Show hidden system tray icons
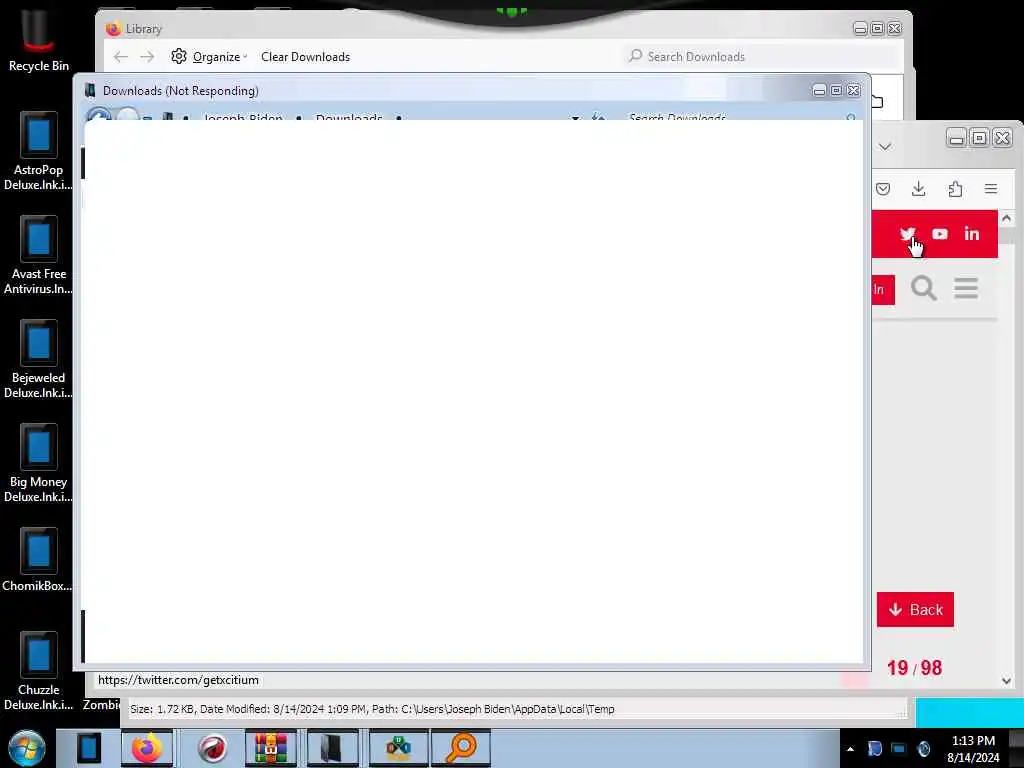The image size is (1024, 768). pos(850,749)
